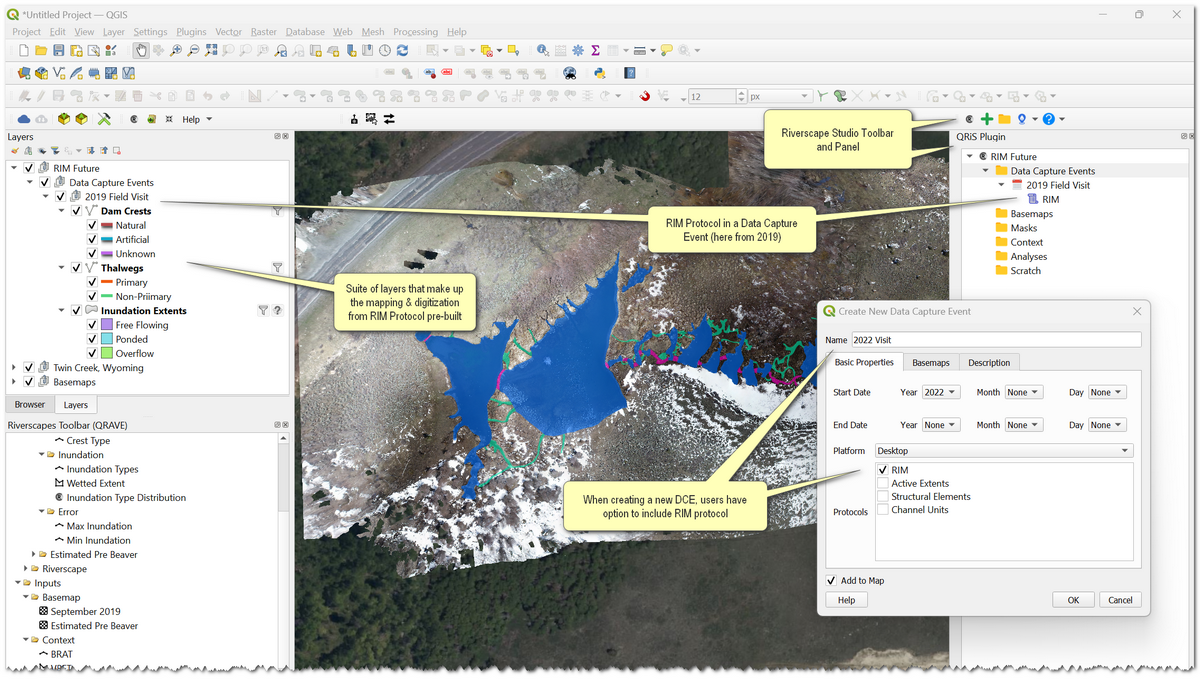This screenshot has height=680, width=1200.
Task: Click the blue help question mark icon
Action: tap(1048, 119)
